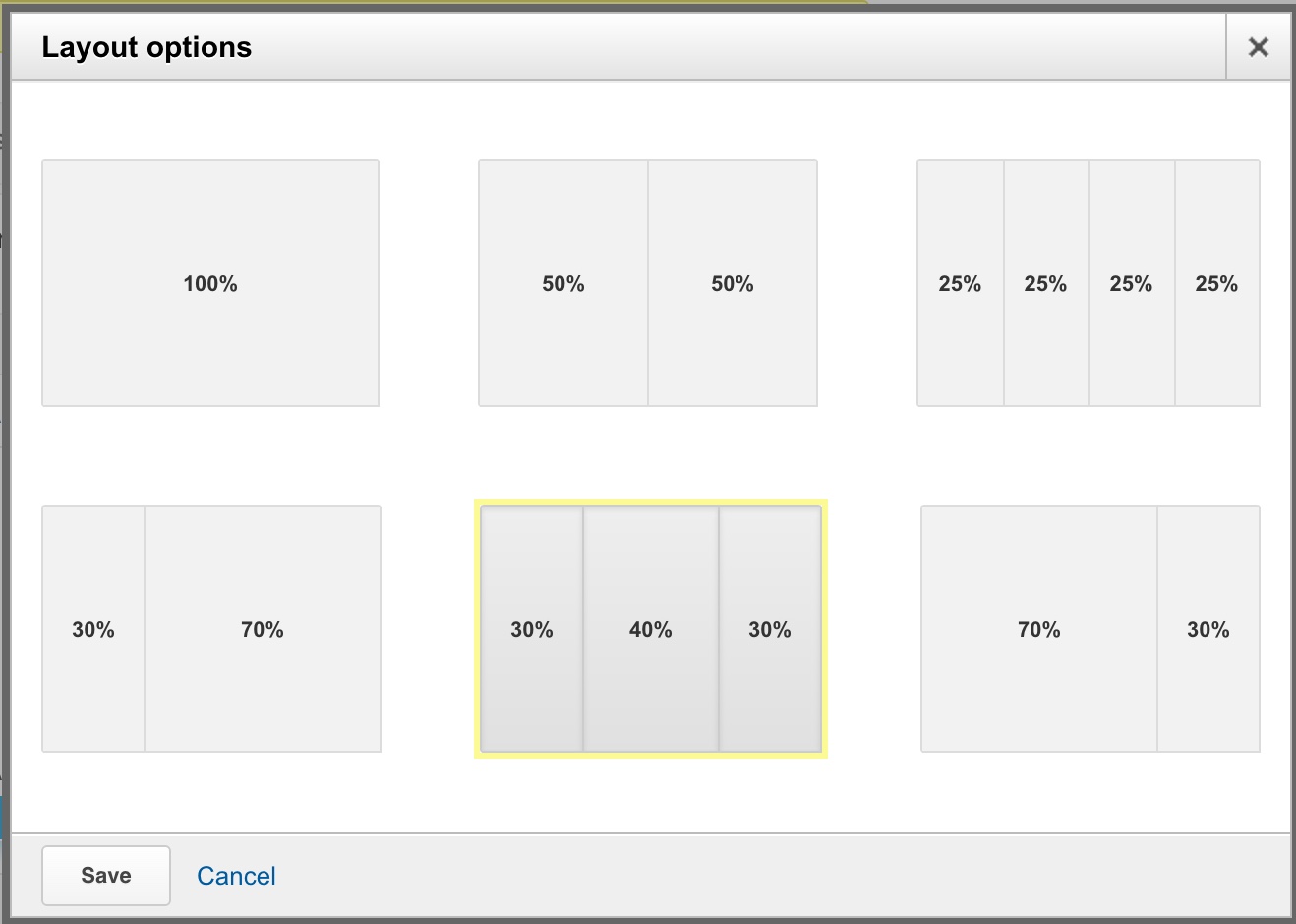This screenshot has height=924, width=1296.
Task: Click the right 50% column of two-column layout
Action: click(x=733, y=283)
